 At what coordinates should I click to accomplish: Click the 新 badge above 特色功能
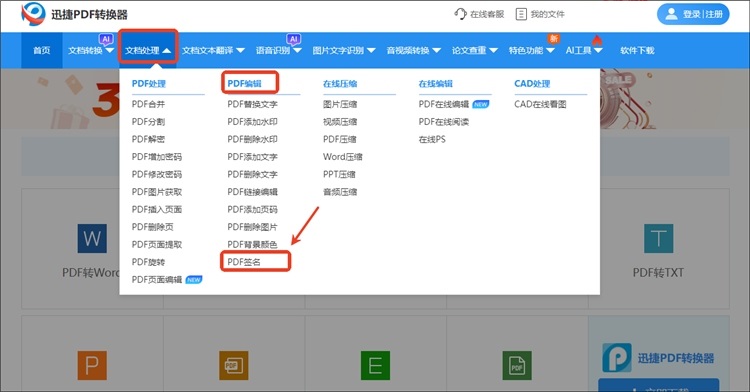point(553,39)
